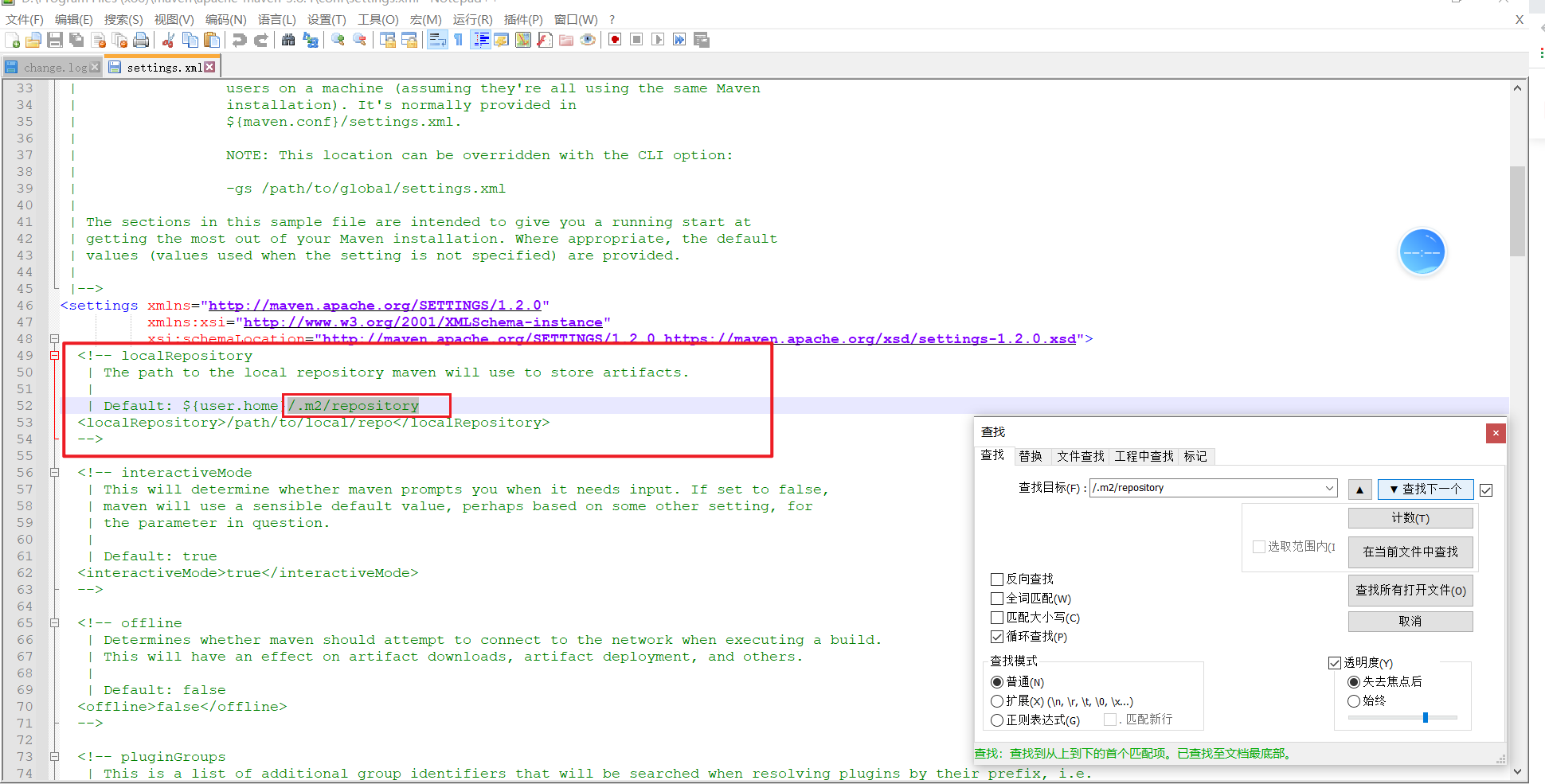
Task: Close the change.log tab with its X
Action: (95, 68)
